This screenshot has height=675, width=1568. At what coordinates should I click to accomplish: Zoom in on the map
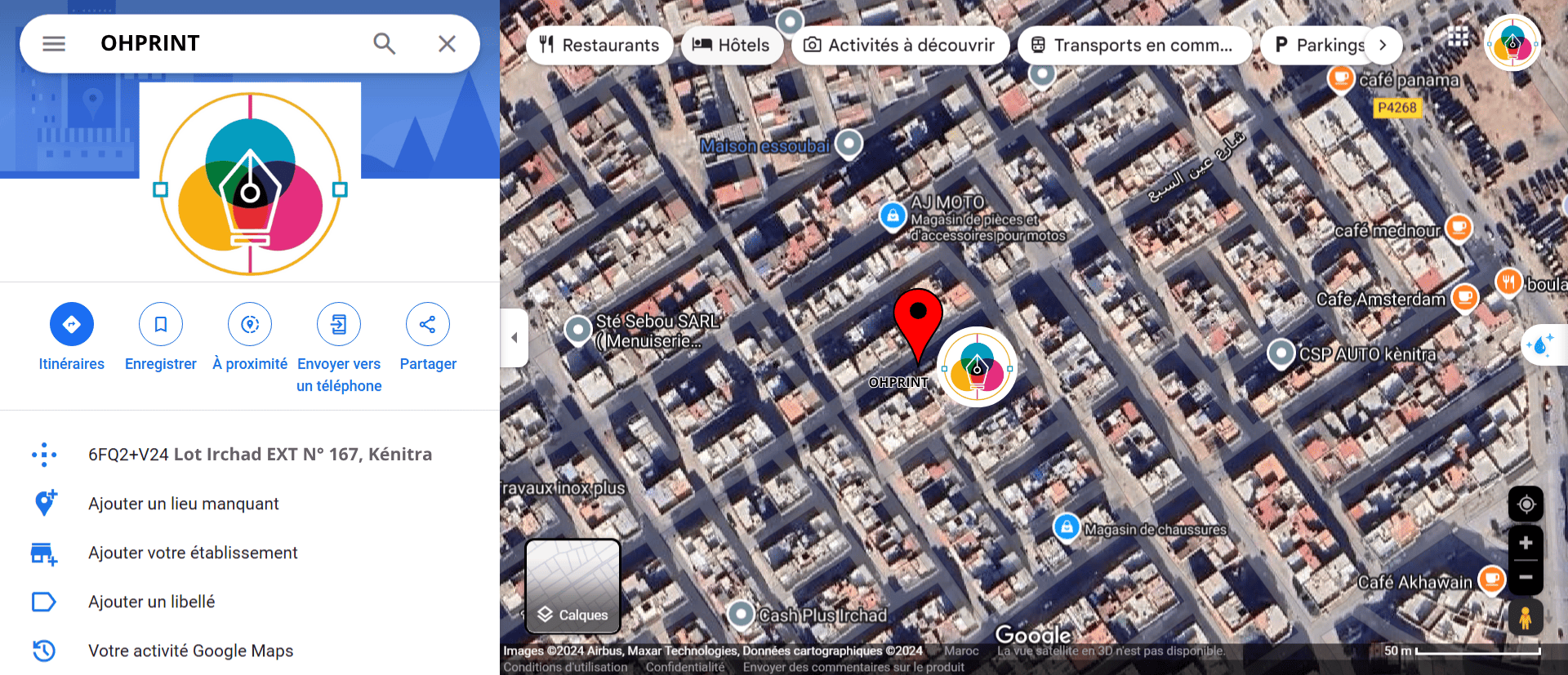(1525, 544)
